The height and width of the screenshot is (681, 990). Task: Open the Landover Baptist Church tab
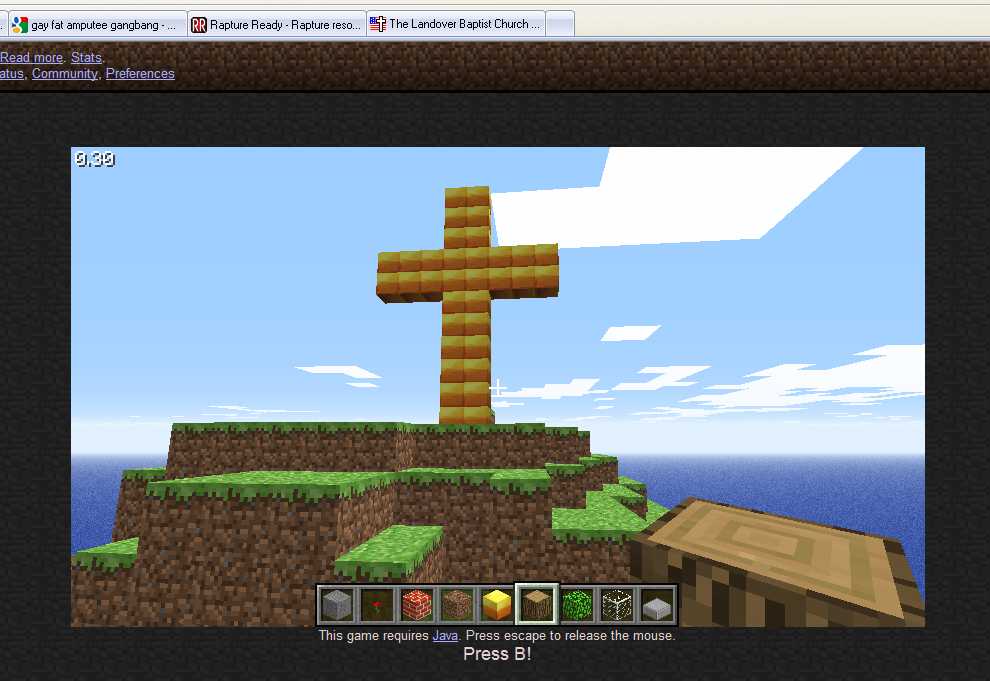(x=456, y=24)
